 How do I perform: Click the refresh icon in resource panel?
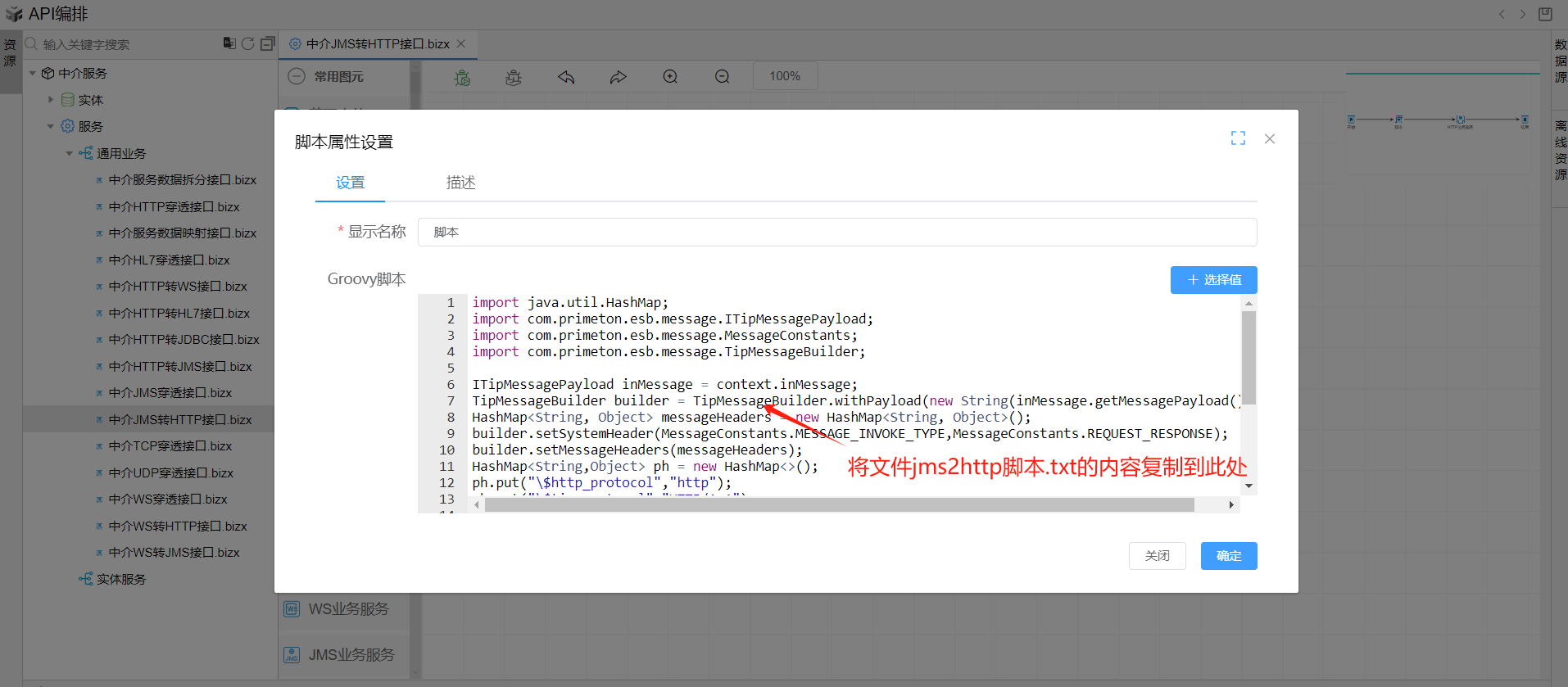point(247,43)
